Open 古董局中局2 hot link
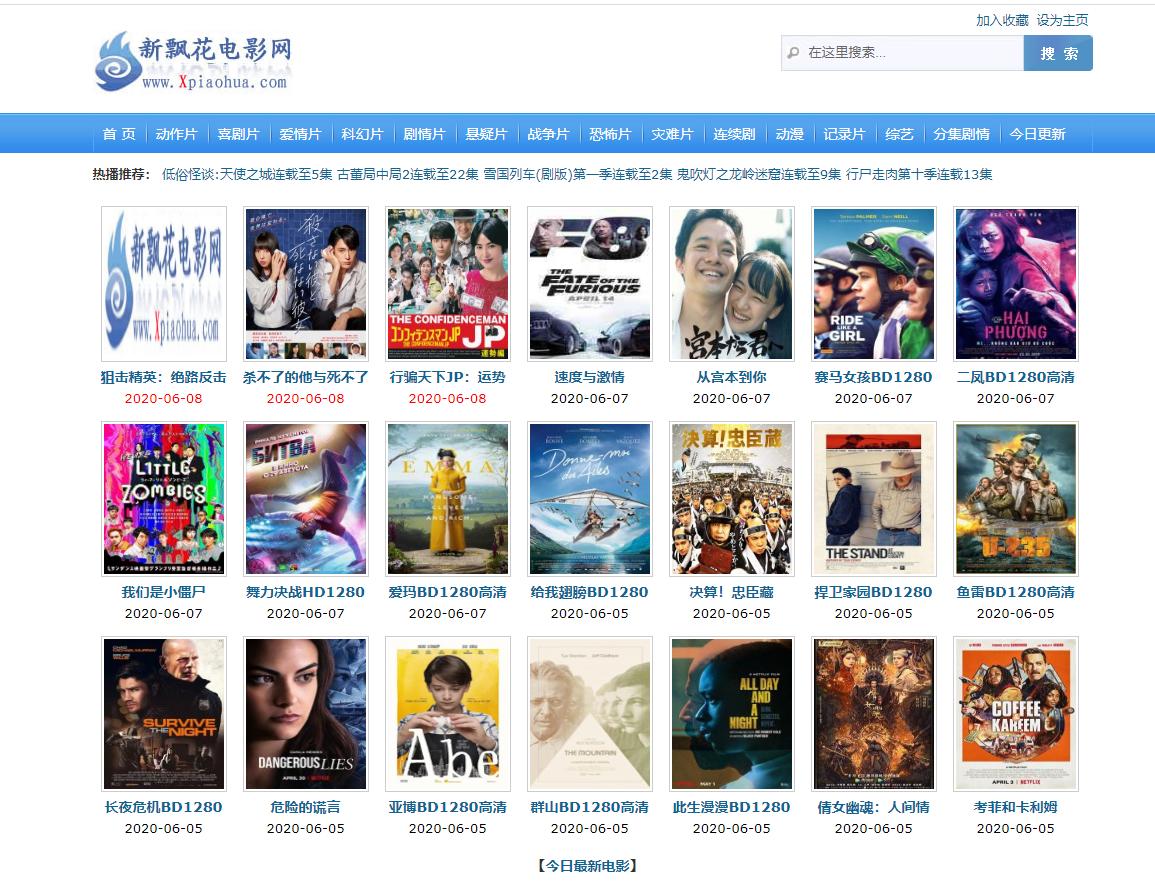Screen dimensions: 1155x888 [407, 175]
